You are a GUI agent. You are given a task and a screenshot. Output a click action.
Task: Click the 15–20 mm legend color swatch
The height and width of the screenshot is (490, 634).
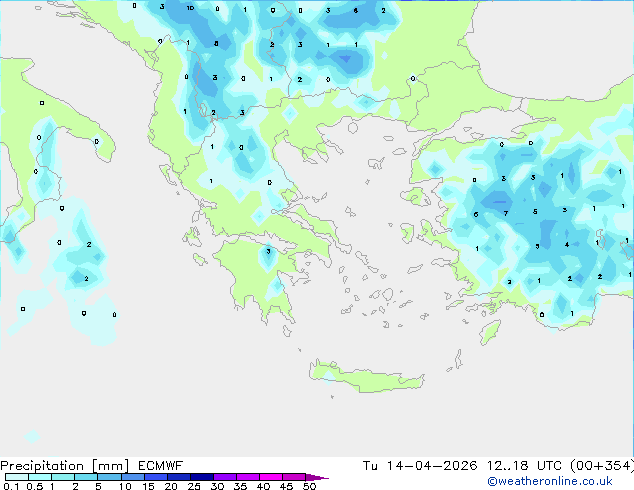click(155, 477)
